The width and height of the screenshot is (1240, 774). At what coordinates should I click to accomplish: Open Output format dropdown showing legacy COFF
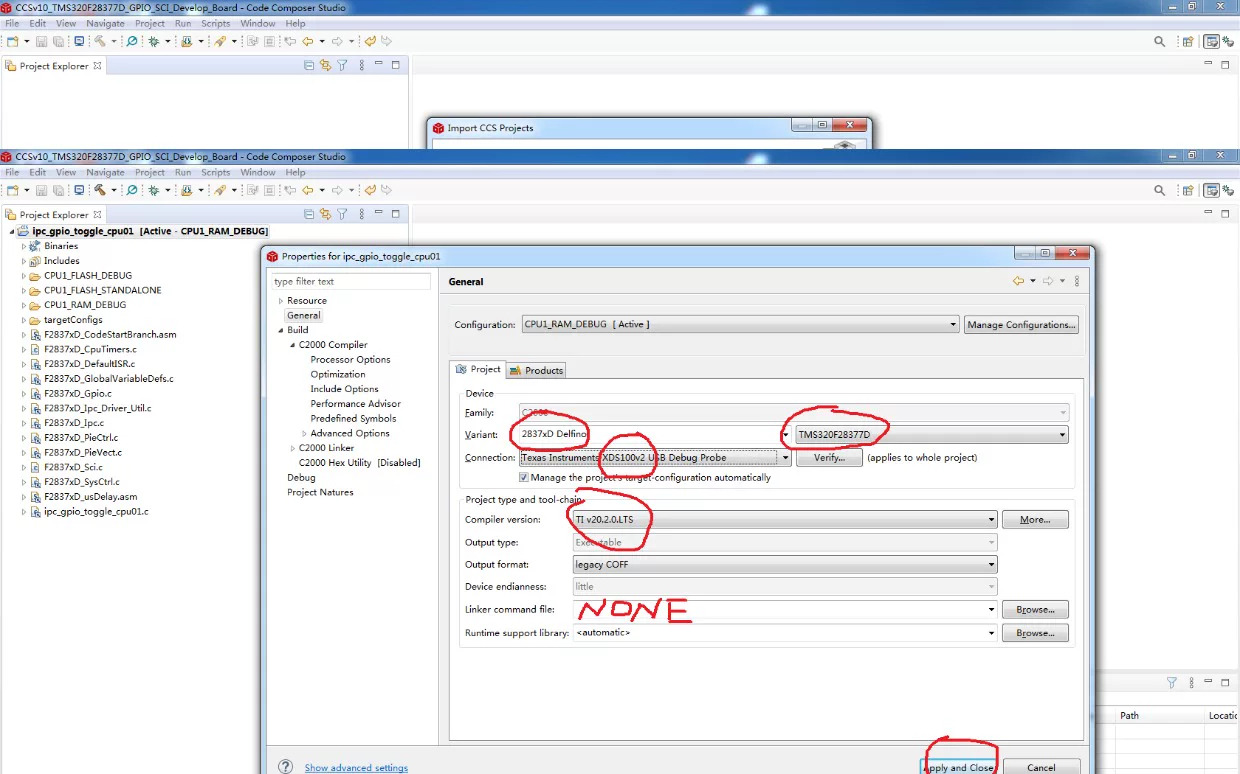[x=785, y=565]
